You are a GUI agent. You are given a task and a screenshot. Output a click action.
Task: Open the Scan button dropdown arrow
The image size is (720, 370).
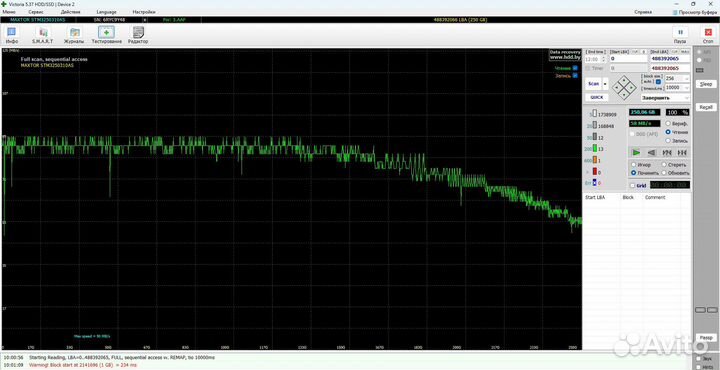coord(605,84)
